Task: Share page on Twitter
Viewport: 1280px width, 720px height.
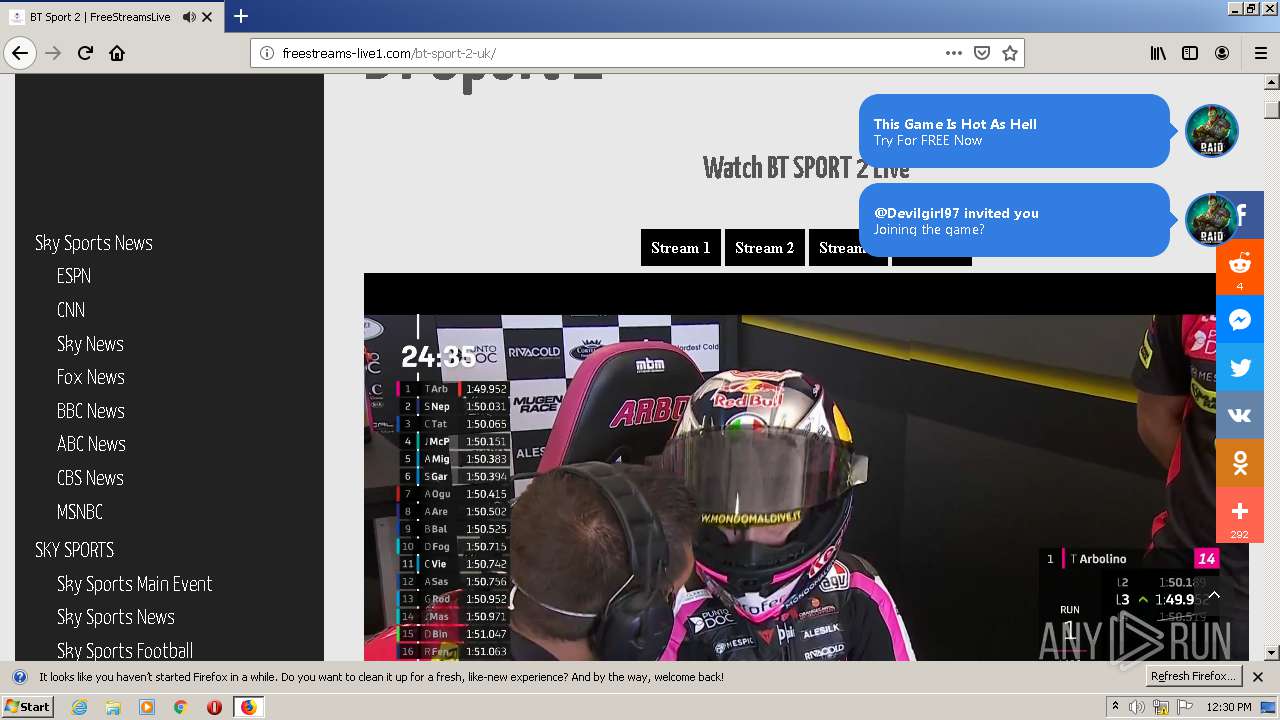Action: [x=1240, y=368]
